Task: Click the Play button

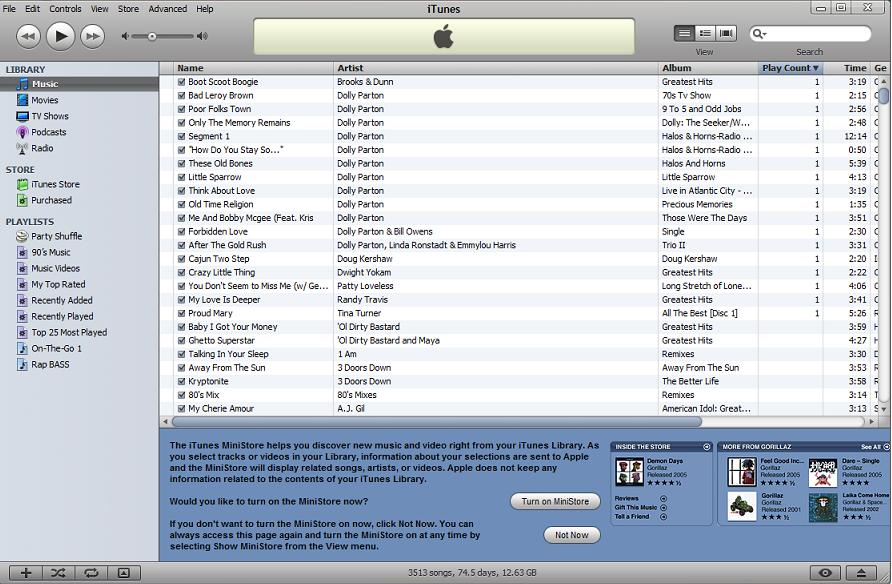Action: tap(60, 36)
